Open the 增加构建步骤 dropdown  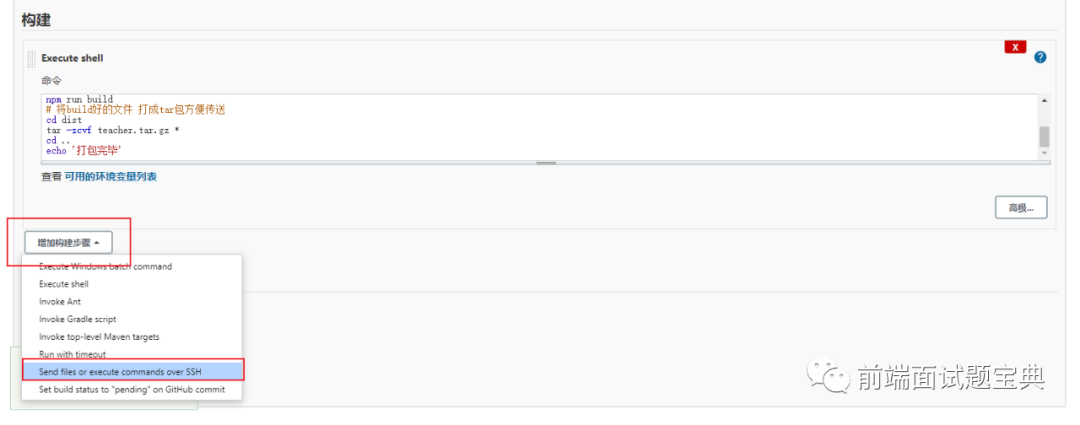pos(68,242)
